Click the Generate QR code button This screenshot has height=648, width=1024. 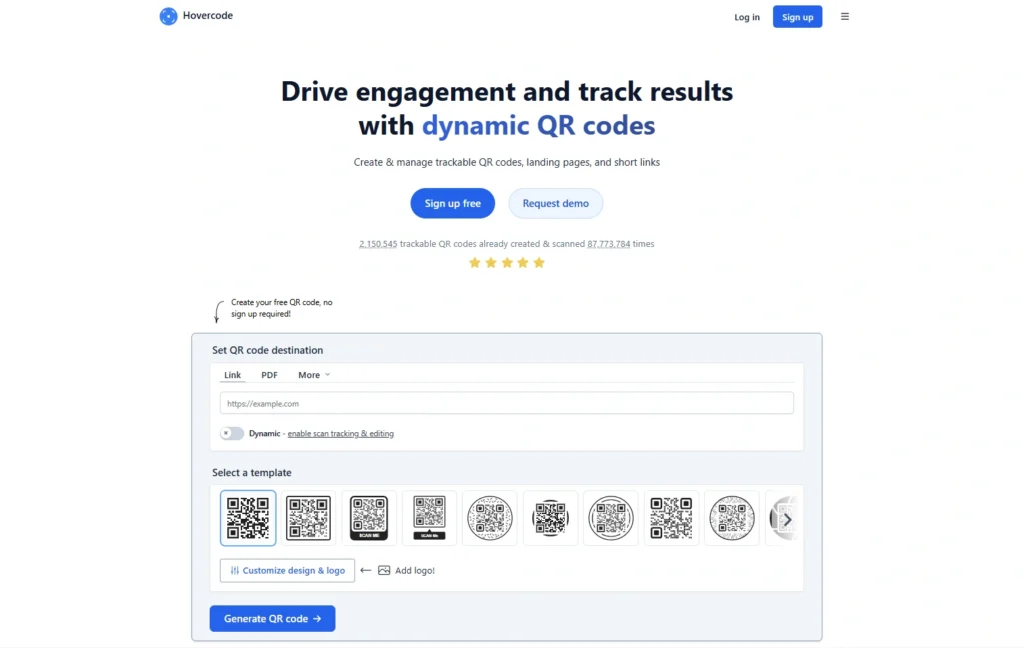(x=272, y=619)
